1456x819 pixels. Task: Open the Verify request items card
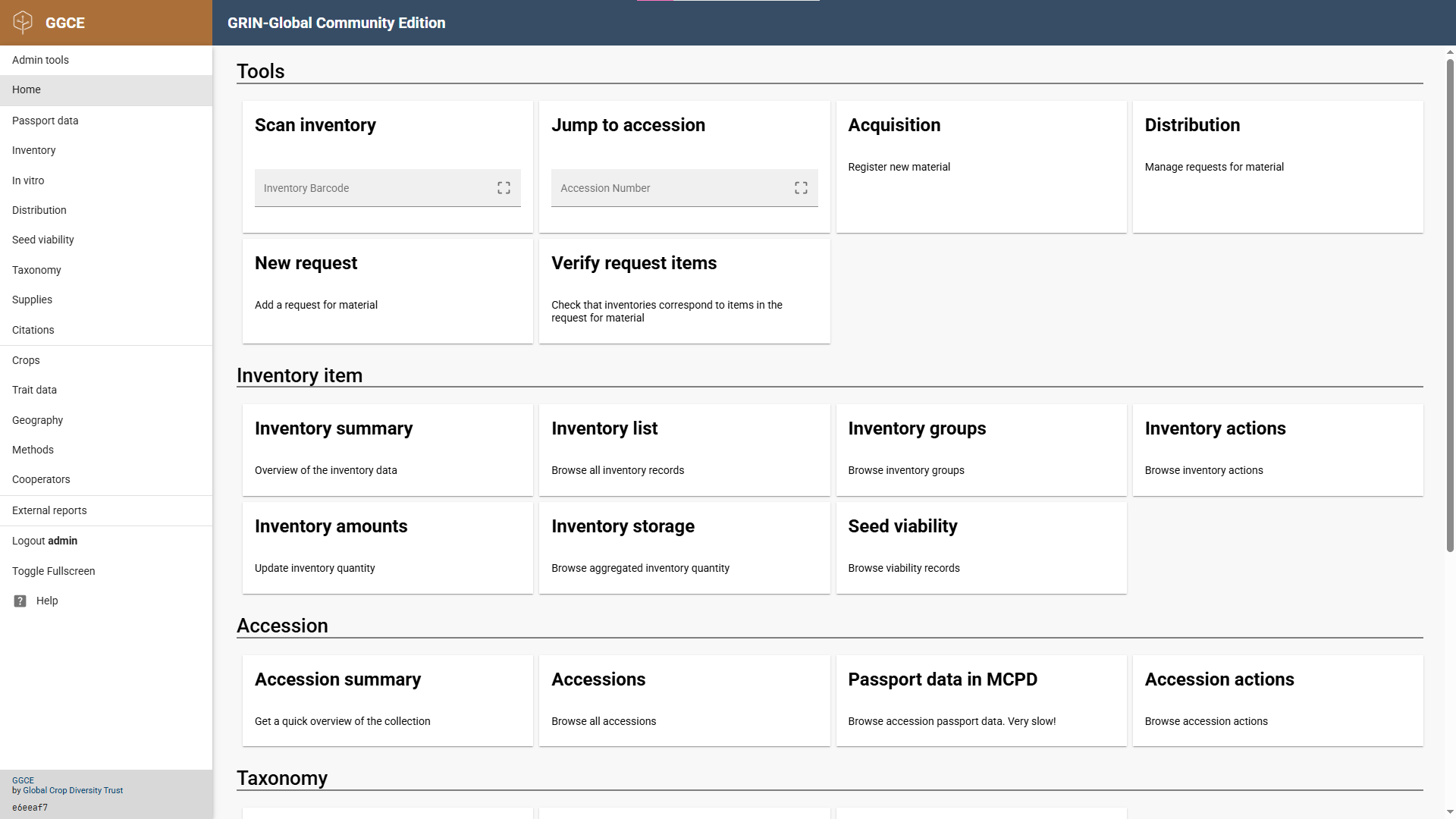tap(684, 290)
